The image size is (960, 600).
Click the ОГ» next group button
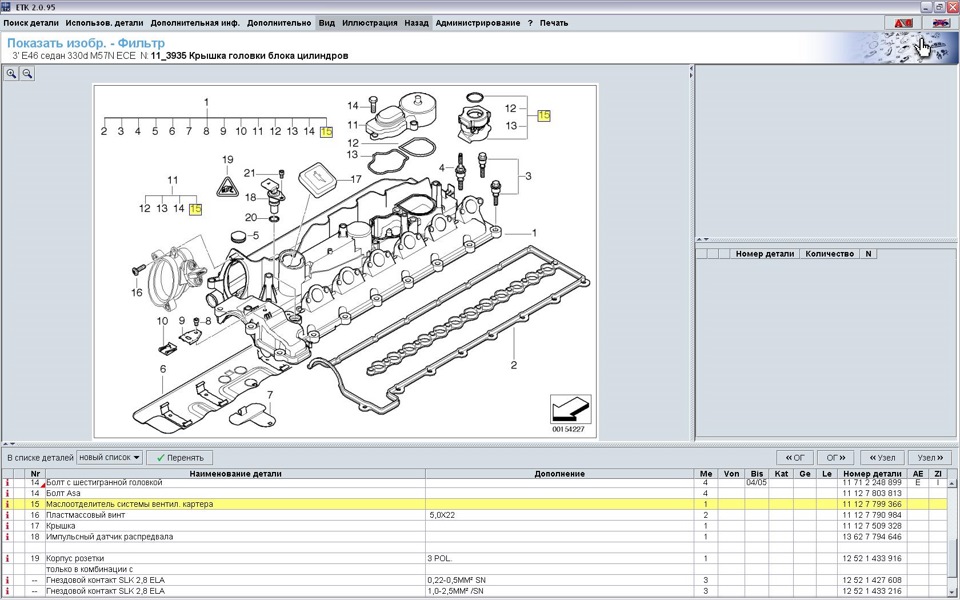(x=836, y=457)
